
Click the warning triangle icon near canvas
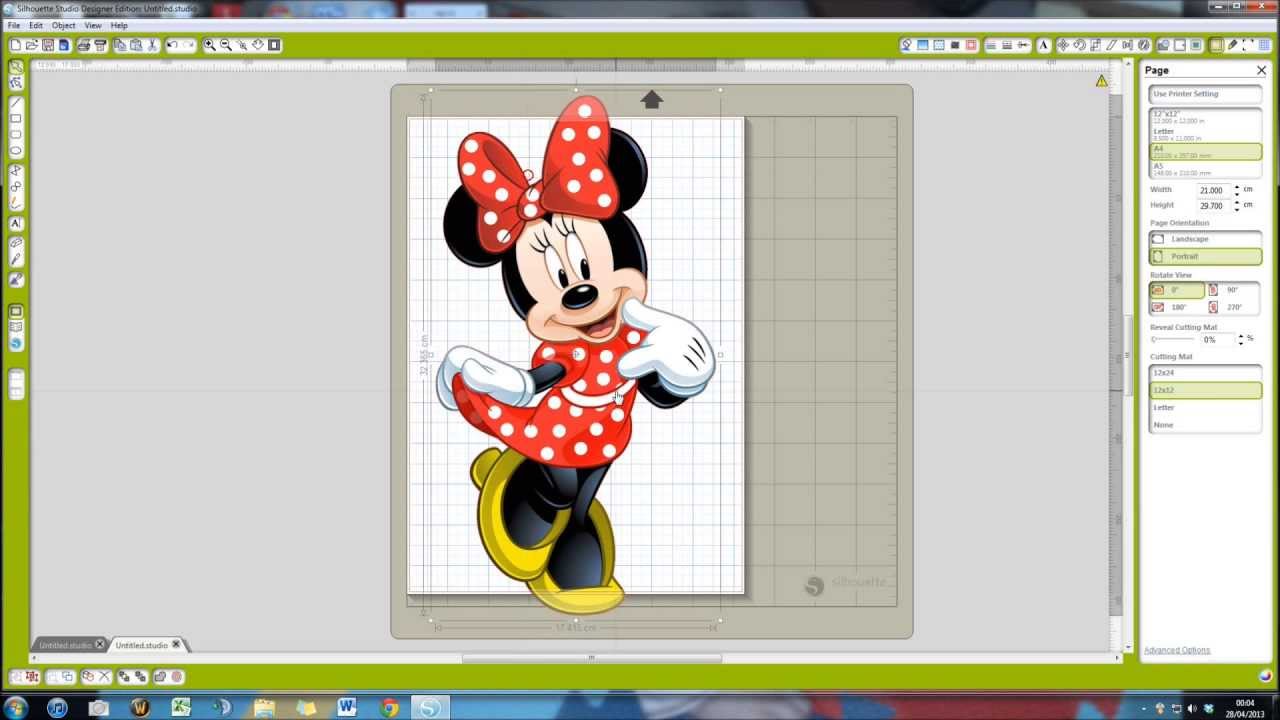click(x=1101, y=81)
